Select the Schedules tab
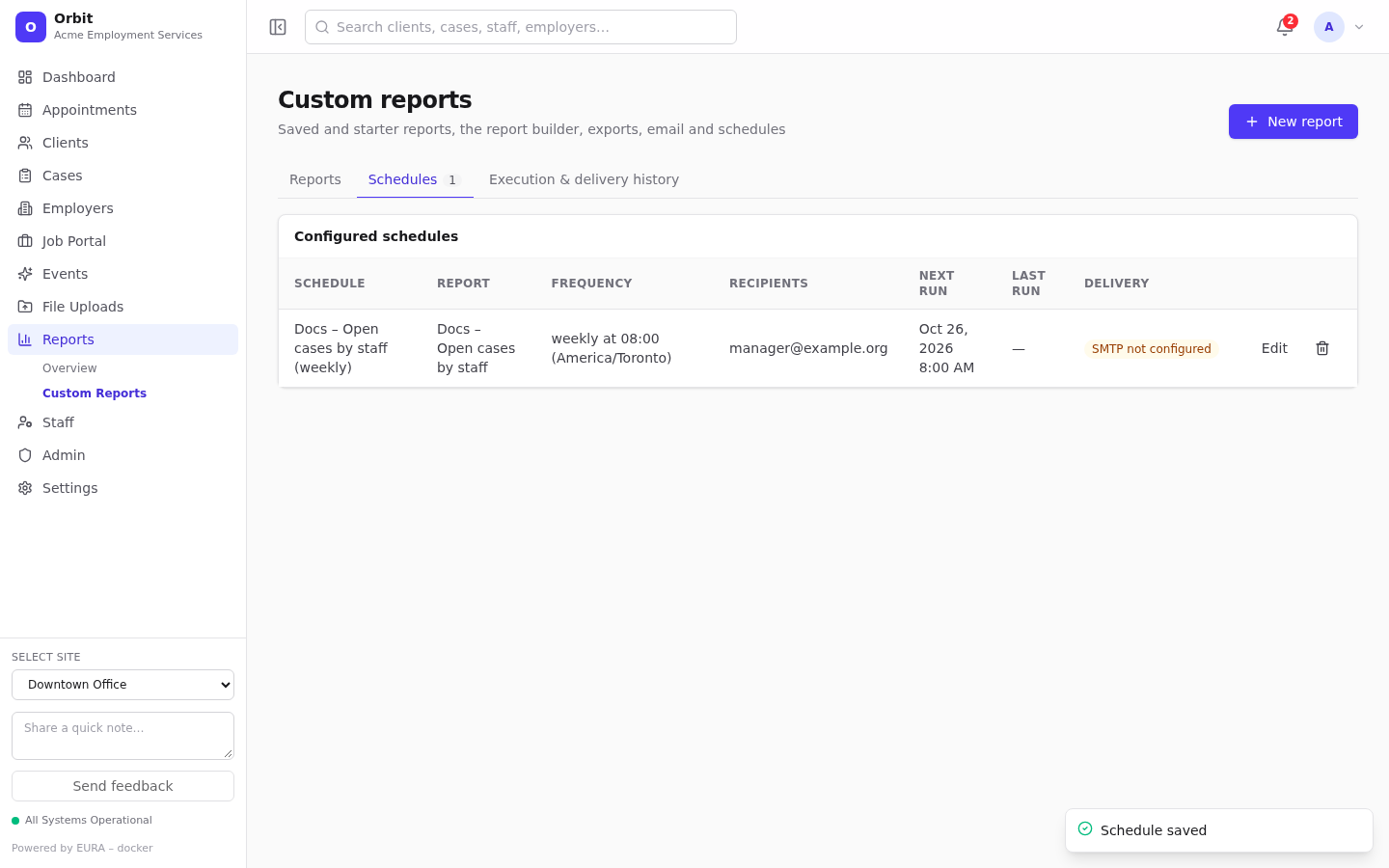This screenshot has height=868, width=1389. (415, 179)
